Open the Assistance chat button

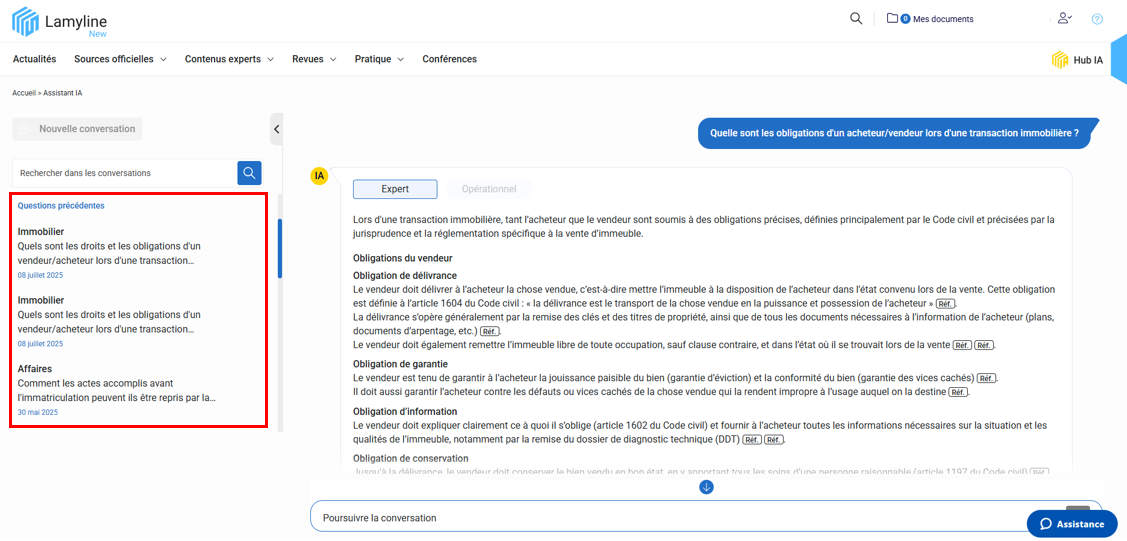tap(1072, 524)
